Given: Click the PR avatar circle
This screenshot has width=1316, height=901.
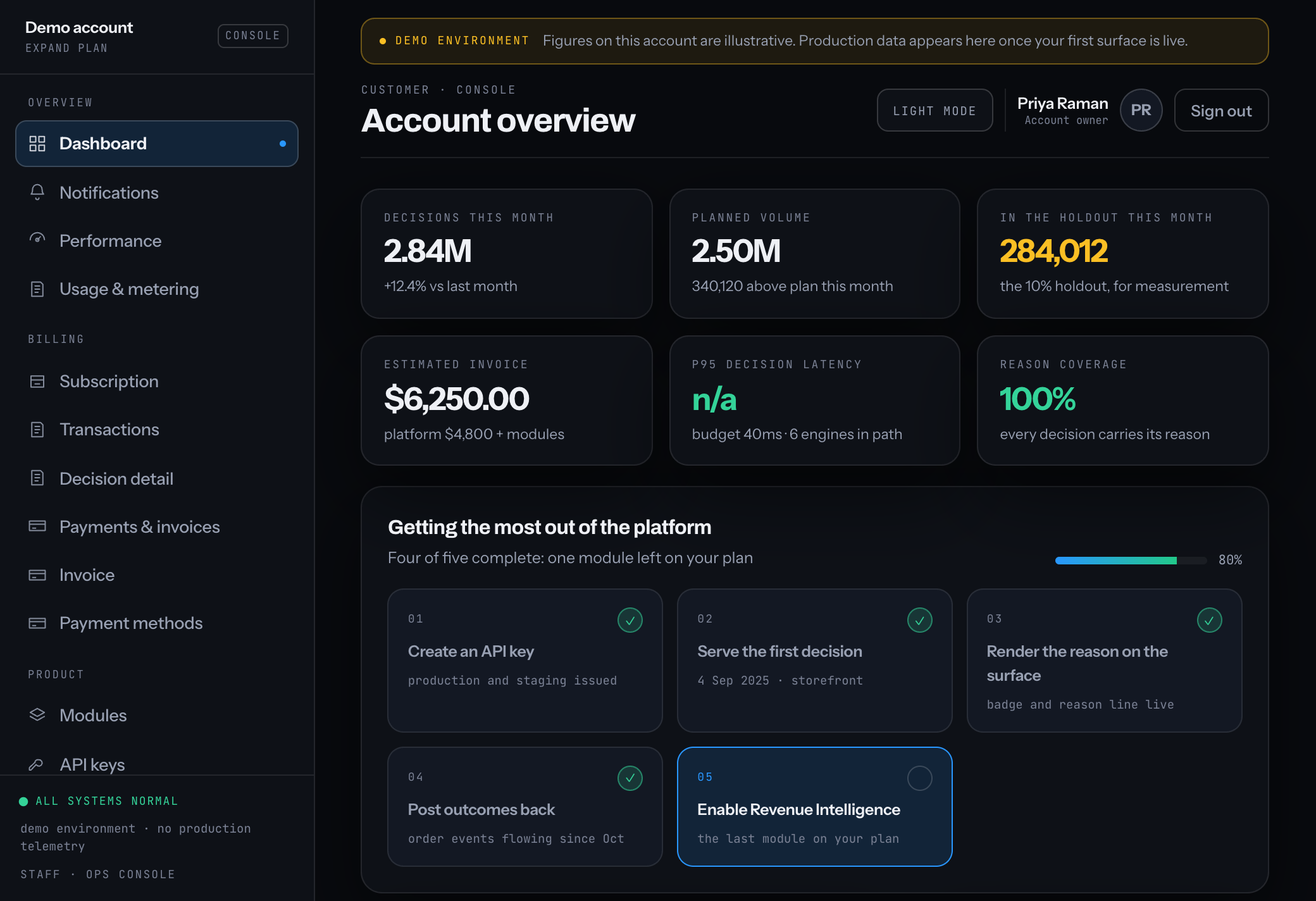Looking at the screenshot, I should (x=1141, y=110).
